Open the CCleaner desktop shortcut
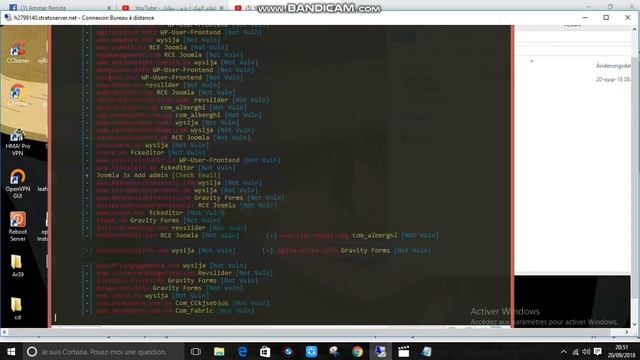Image resolution: width=640 pixels, height=360 pixels. click(x=18, y=52)
